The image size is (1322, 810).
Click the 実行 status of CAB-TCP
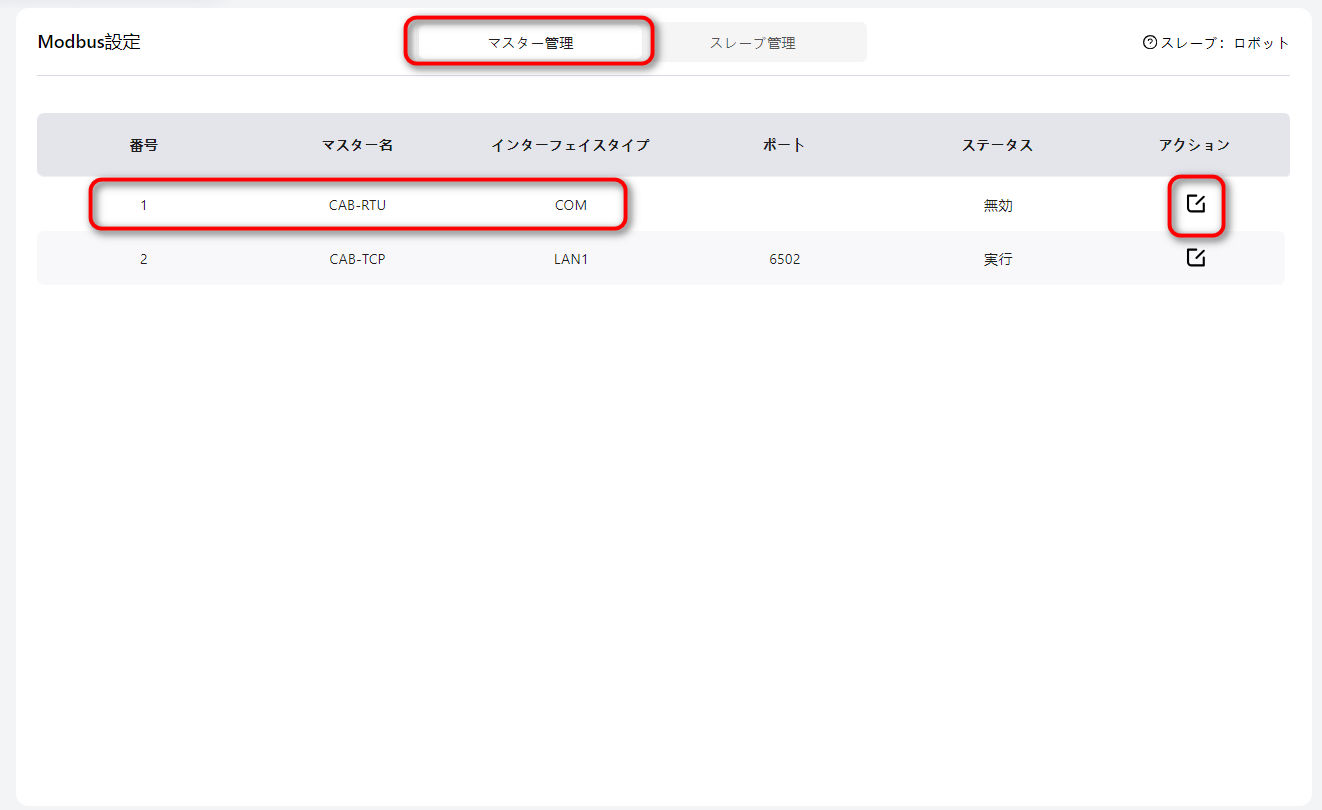coord(997,259)
